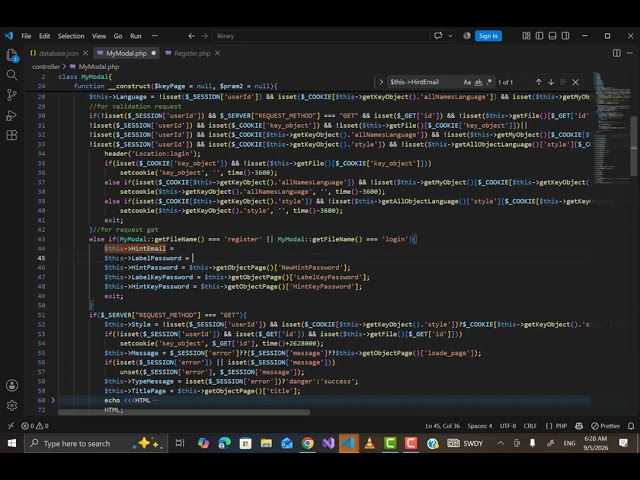
Task: Change indentation via Spaces: 4
Action: [x=480, y=426]
